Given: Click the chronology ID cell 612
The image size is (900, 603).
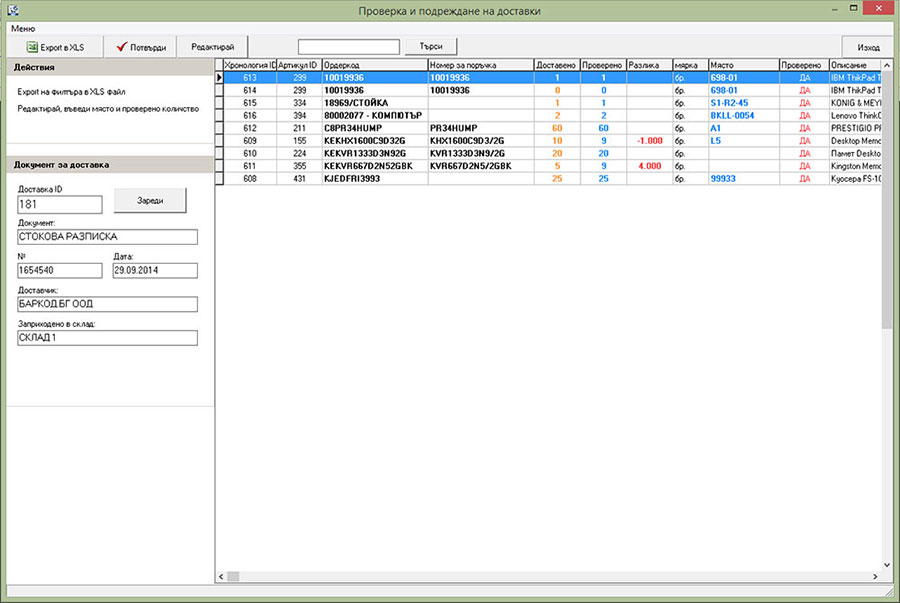Looking at the screenshot, I should pos(250,128).
